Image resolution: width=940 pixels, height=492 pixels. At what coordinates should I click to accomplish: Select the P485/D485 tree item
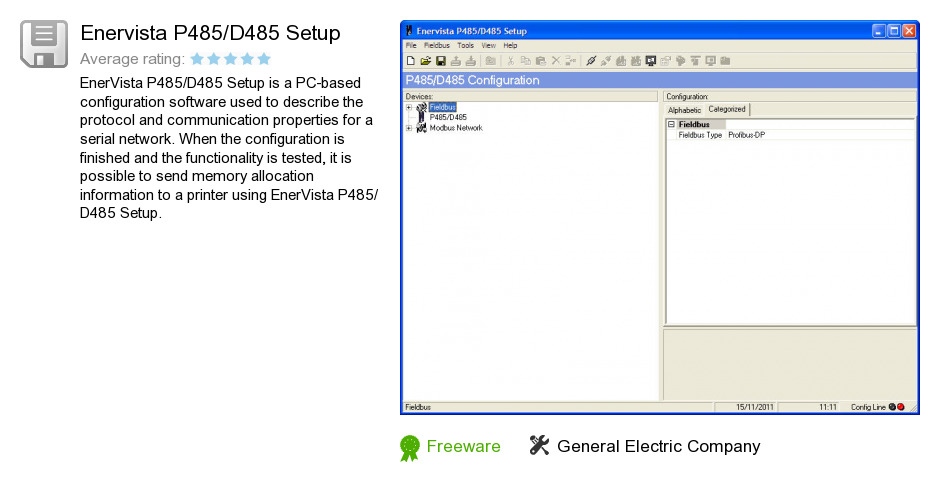(x=448, y=117)
